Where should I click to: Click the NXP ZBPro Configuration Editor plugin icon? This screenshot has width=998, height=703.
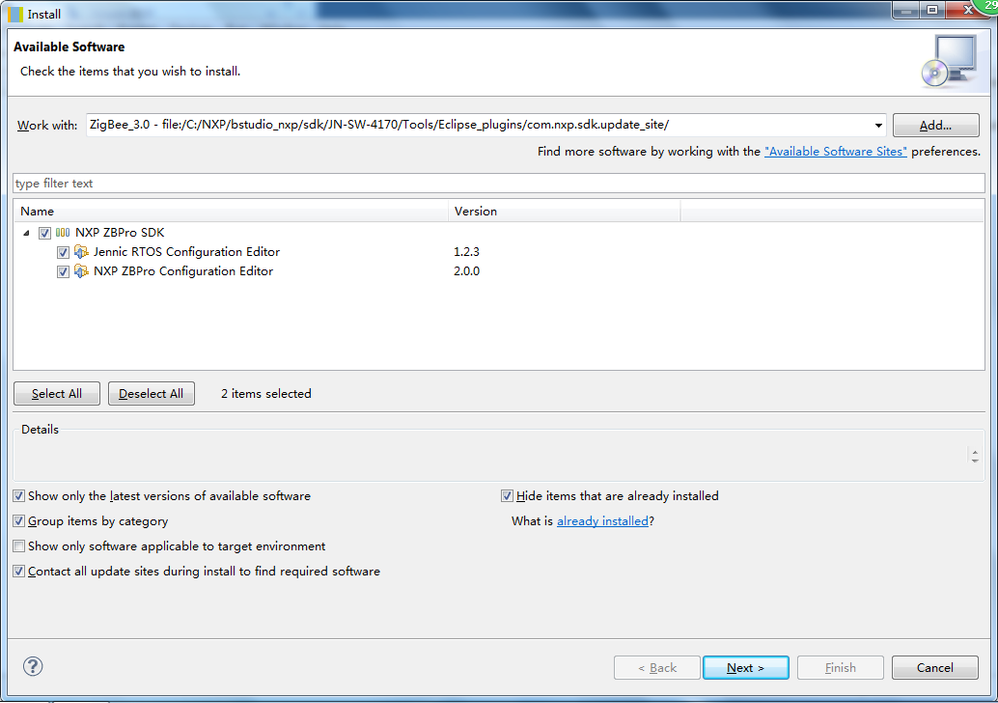click(81, 271)
